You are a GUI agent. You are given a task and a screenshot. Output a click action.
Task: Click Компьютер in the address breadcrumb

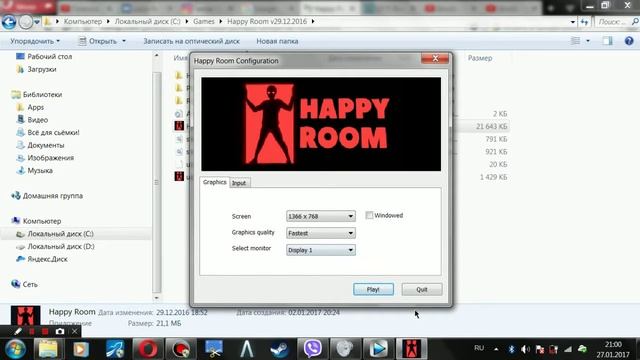pyautogui.click(x=82, y=22)
